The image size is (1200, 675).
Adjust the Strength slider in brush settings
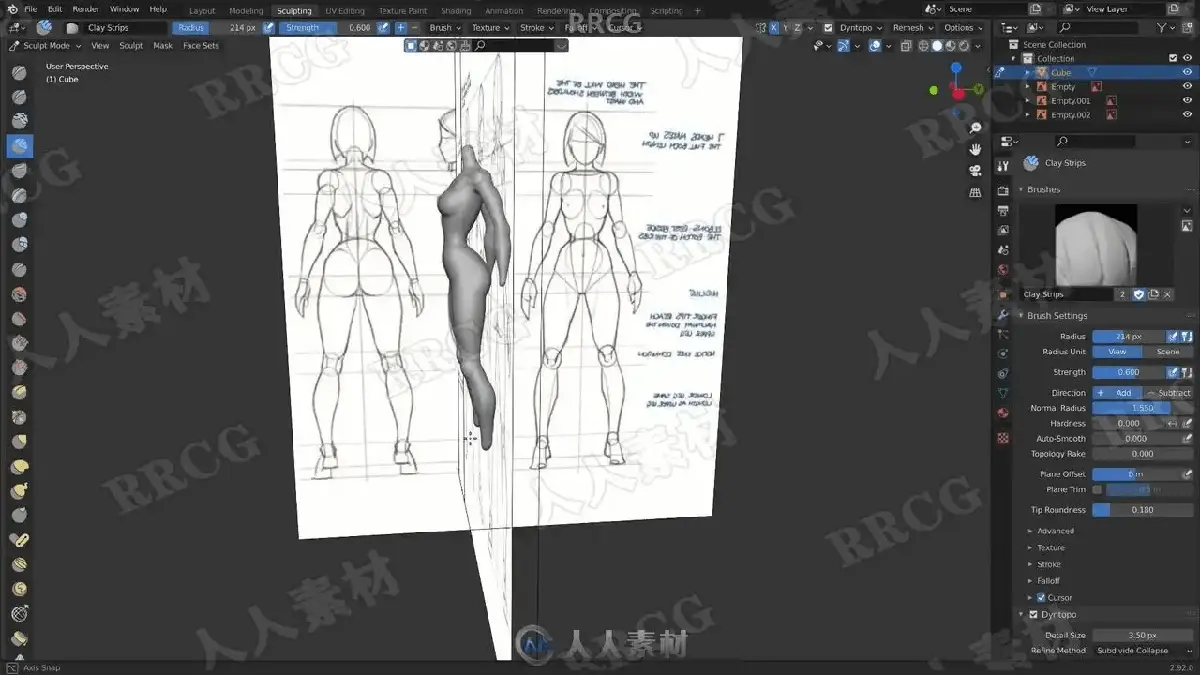(1129, 372)
